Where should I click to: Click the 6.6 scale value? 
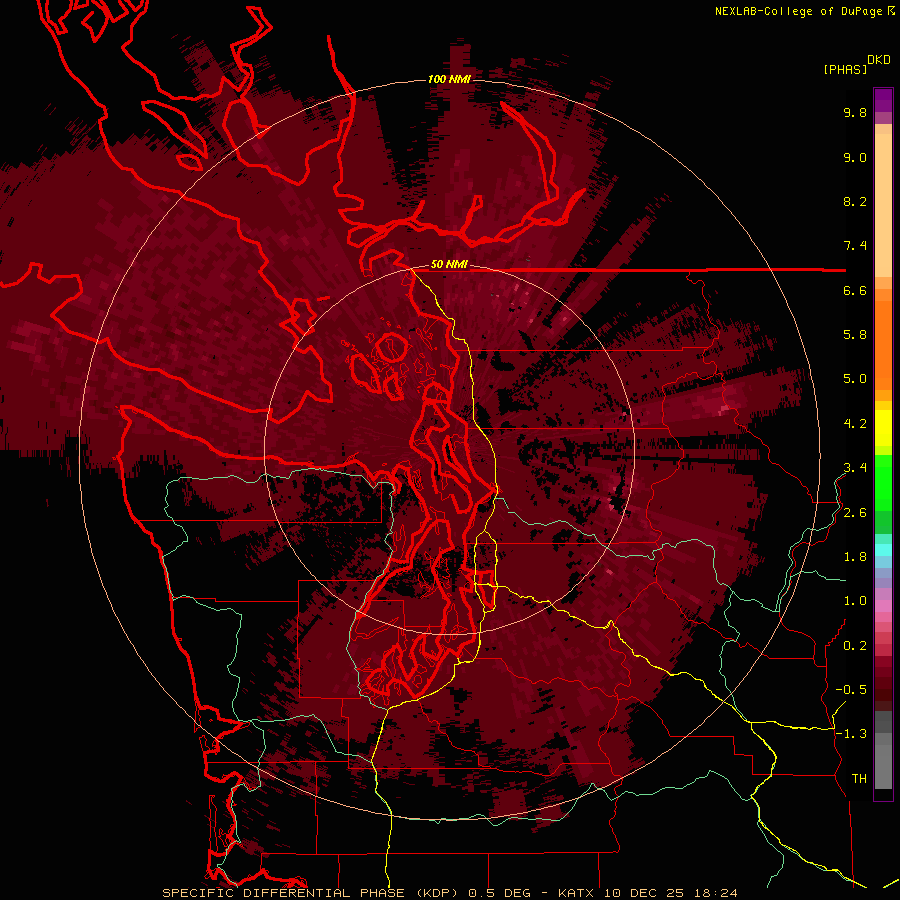(855, 290)
